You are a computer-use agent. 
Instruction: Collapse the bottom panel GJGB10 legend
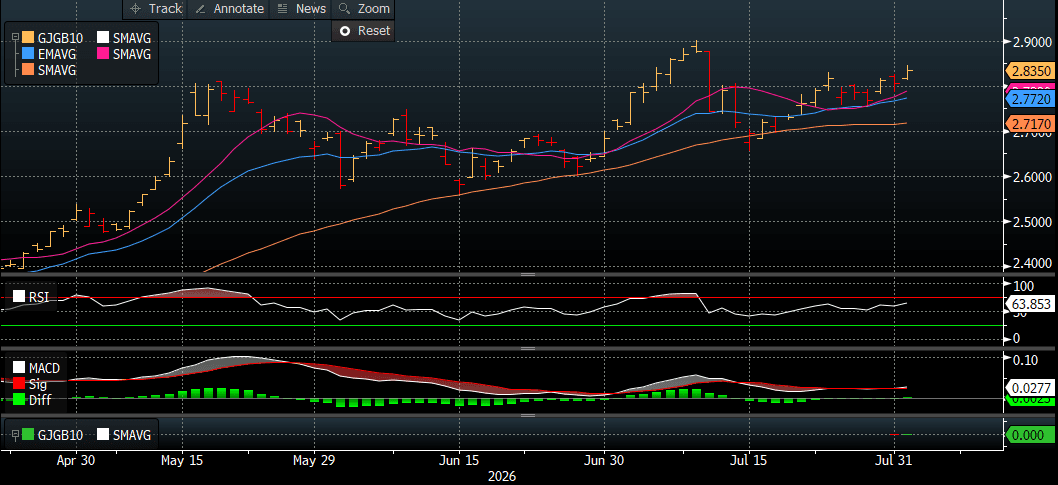(x=14, y=436)
